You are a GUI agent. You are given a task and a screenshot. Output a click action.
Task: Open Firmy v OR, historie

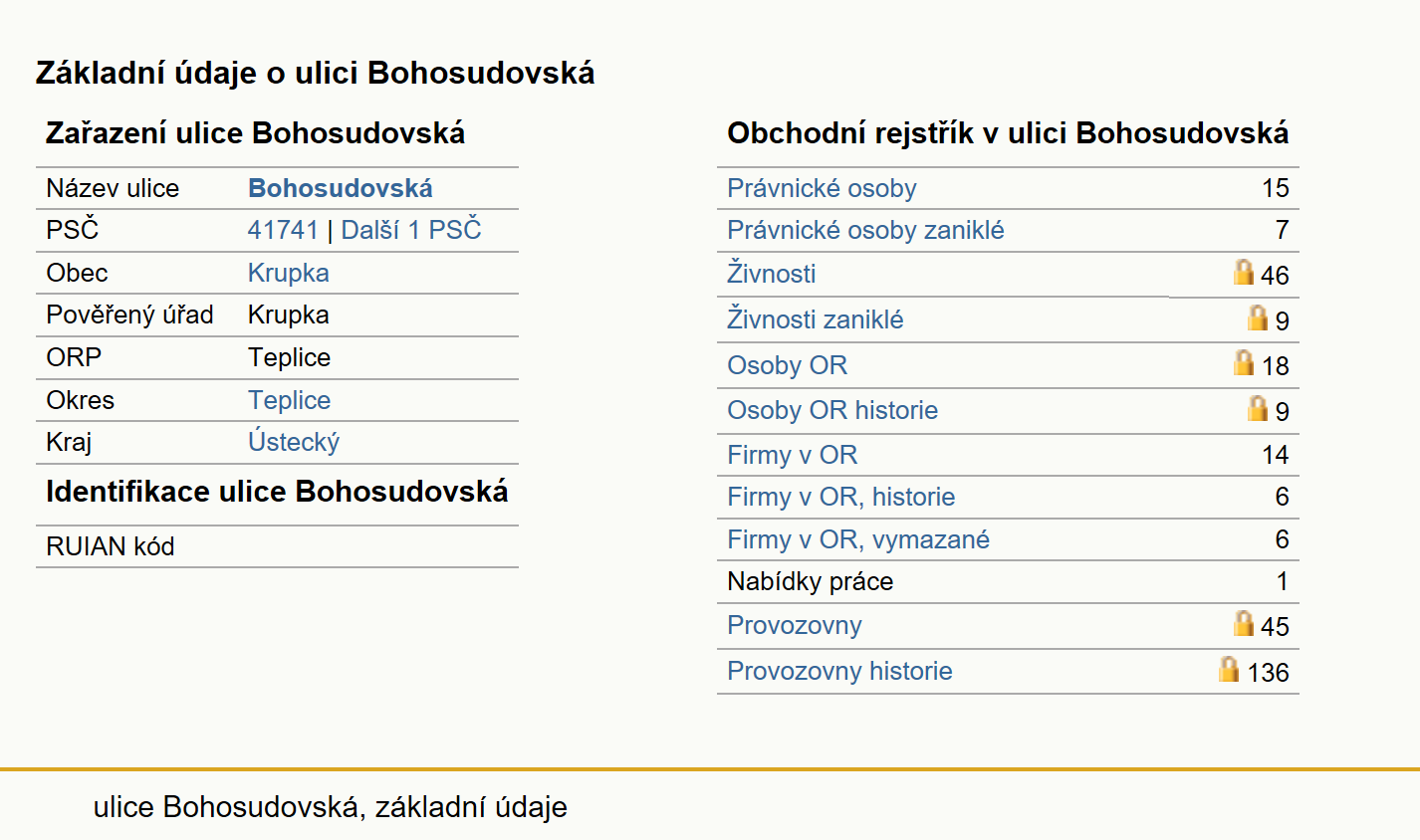click(840, 497)
